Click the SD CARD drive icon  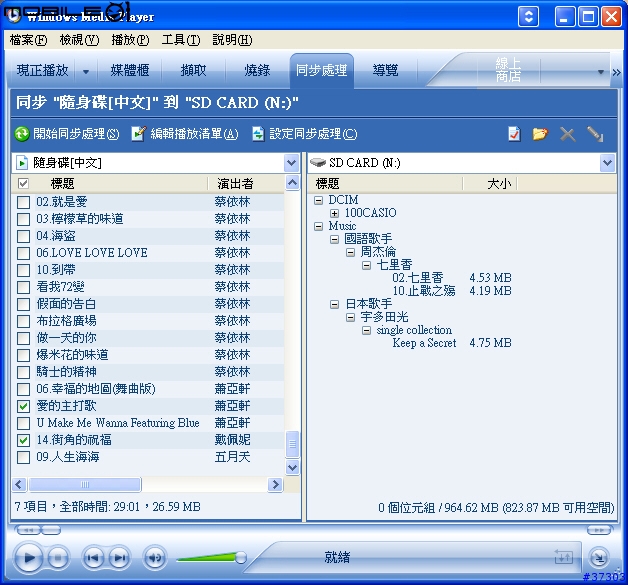coord(318,163)
